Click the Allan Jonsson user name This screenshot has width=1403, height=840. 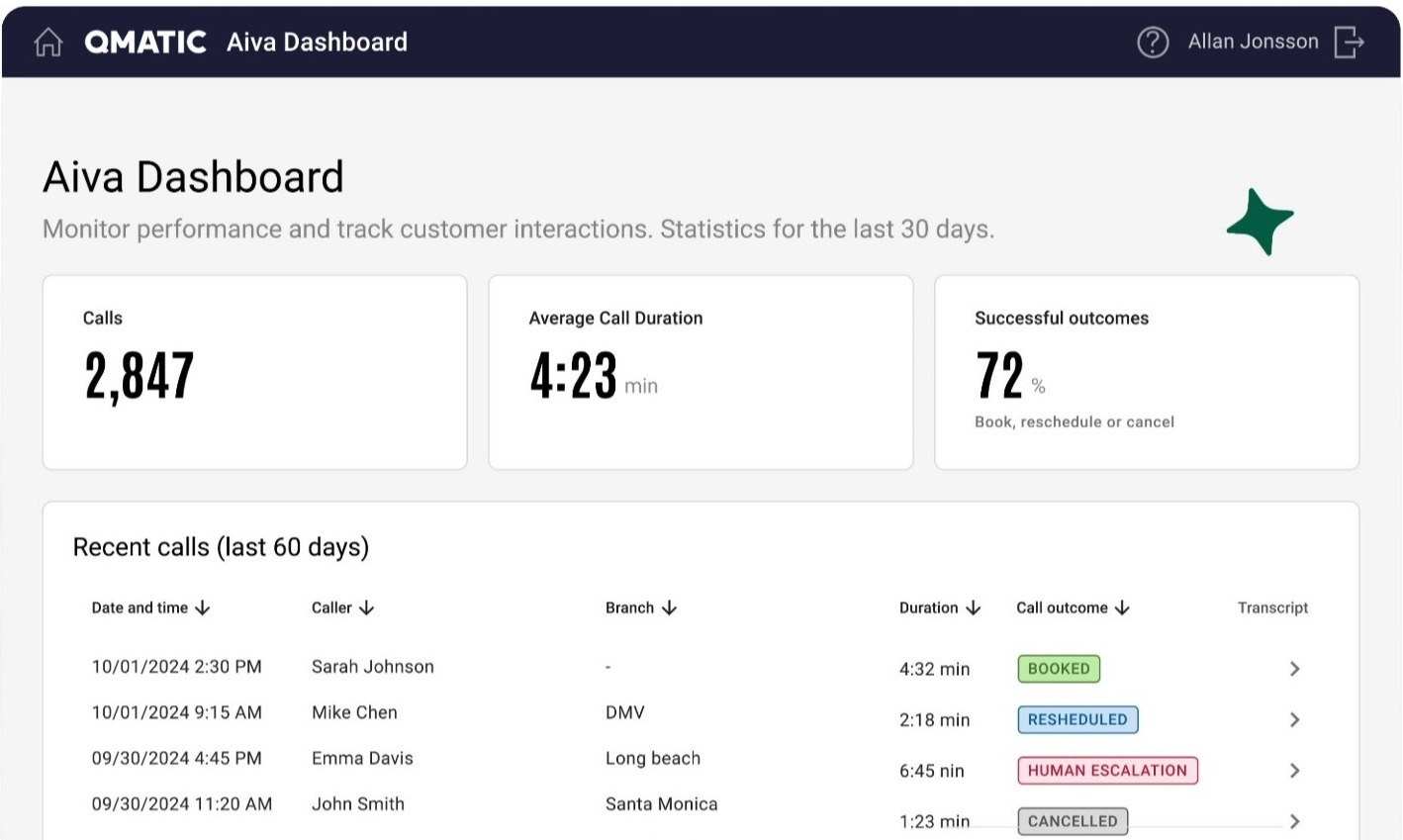pos(1253,42)
